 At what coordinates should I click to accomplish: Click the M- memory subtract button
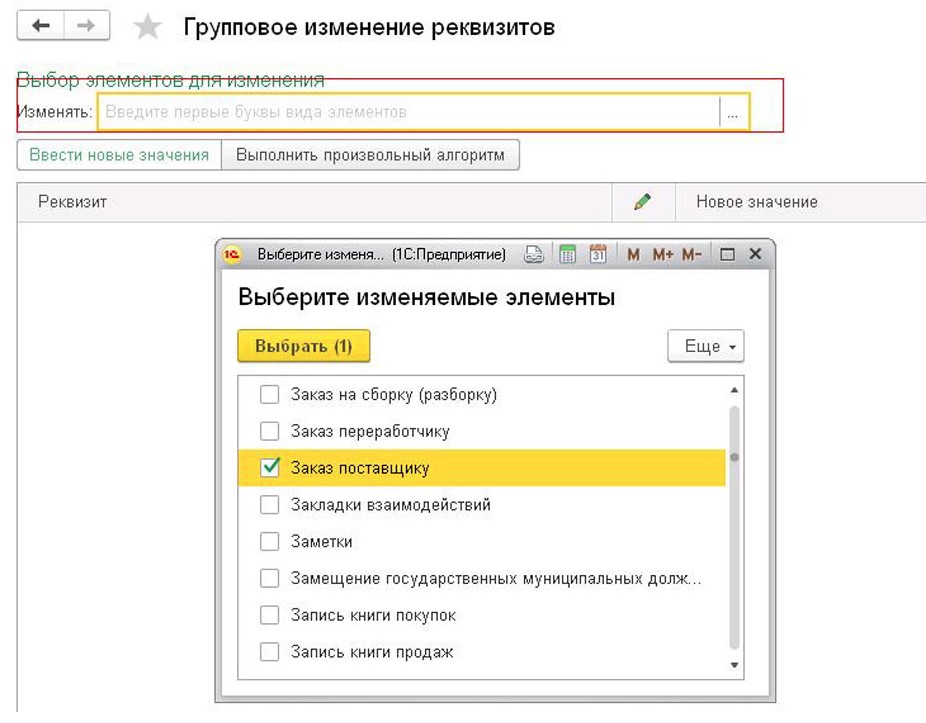(691, 255)
